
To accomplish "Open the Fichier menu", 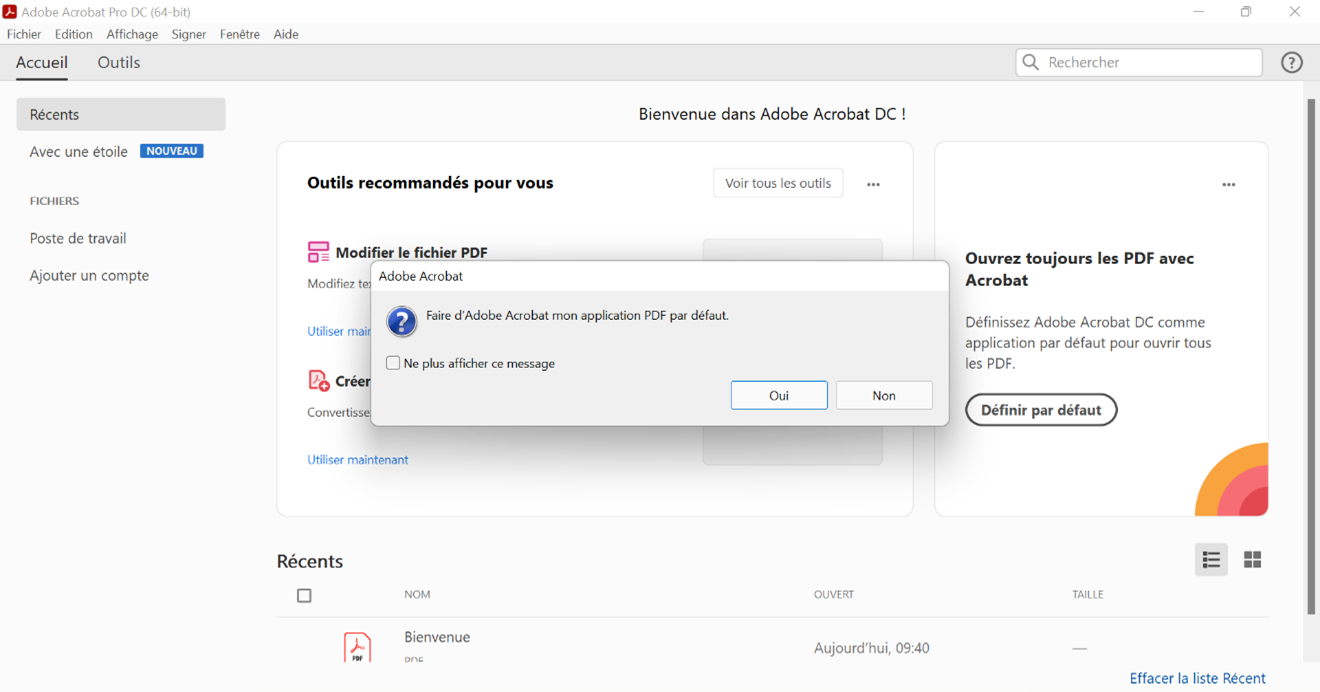I will [24, 34].
